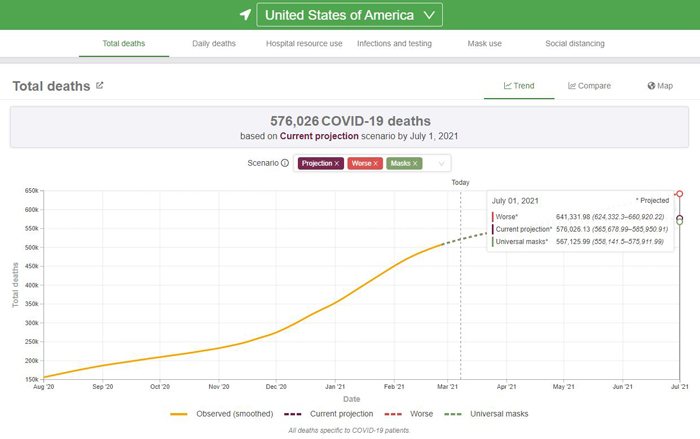The height and width of the screenshot is (439, 700).
Task: Click the Scenario info icon
Action: pyautogui.click(x=285, y=163)
